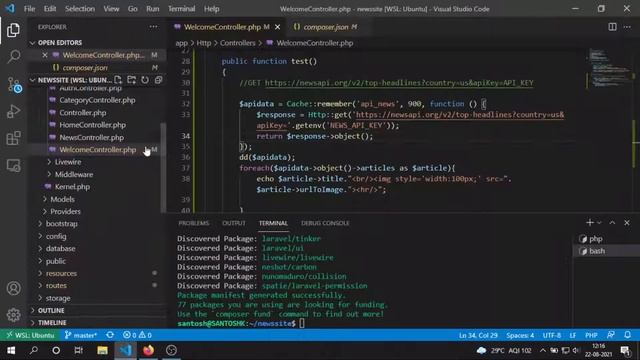Go to line via Ln 34, Col 29

point(478,335)
